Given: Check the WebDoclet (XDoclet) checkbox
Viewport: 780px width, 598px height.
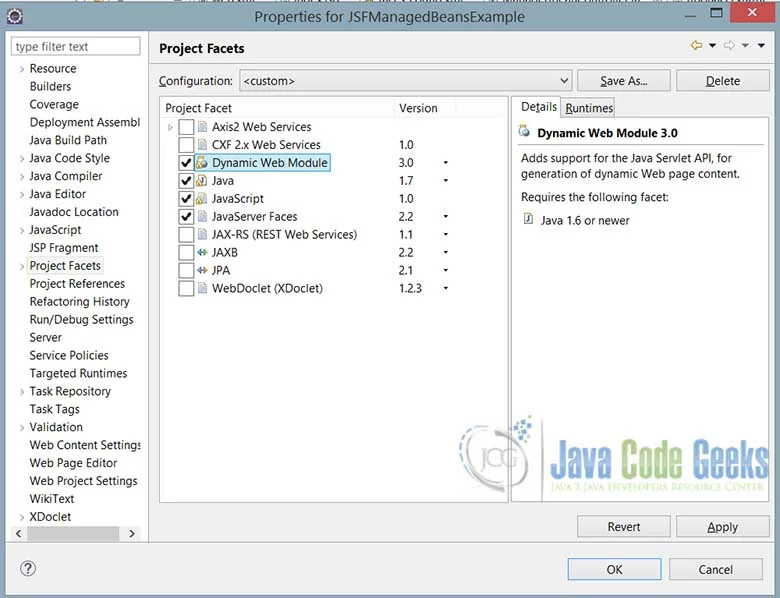Looking at the screenshot, I should pos(186,288).
